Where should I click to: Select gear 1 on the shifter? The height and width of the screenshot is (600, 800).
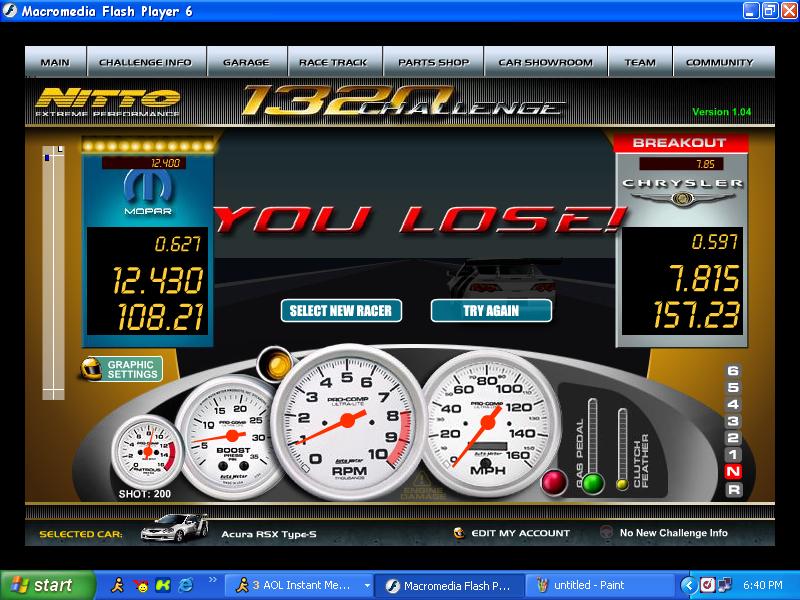pos(733,455)
